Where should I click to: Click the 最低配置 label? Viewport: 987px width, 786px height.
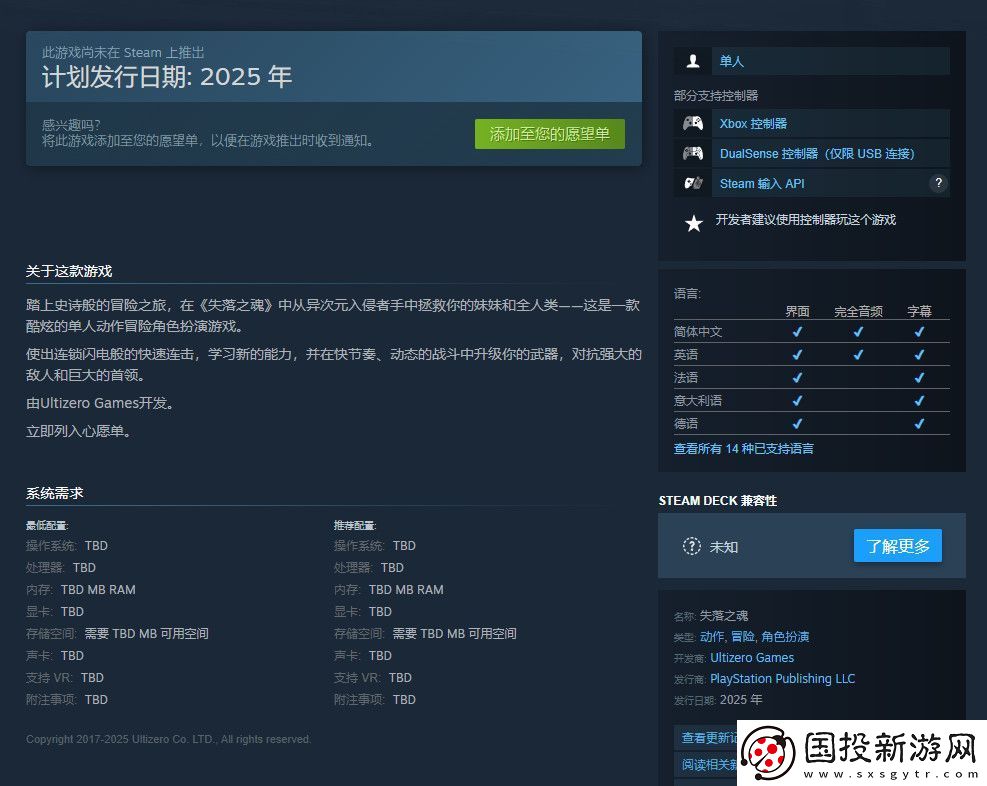[x=47, y=525]
